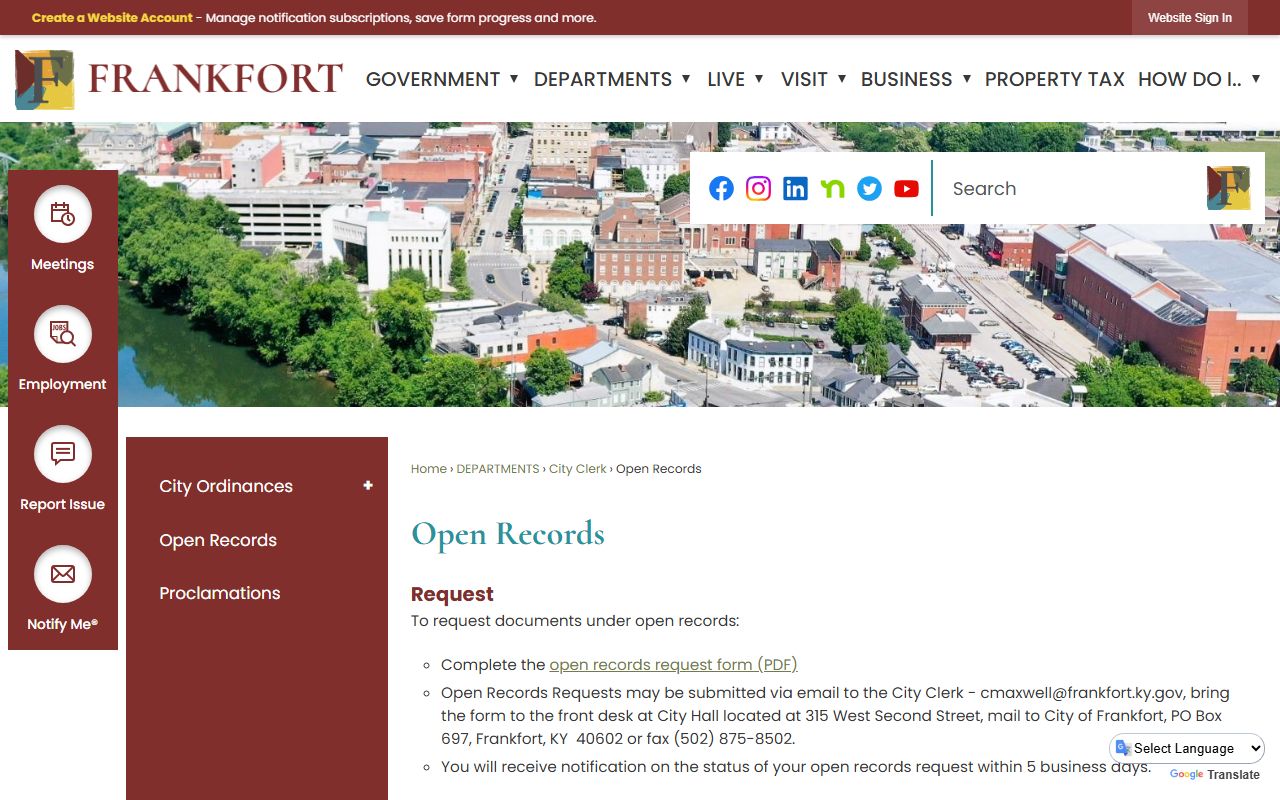Expand the VISIT menu arrow
The image size is (1280, 800).
[x=842, y=78]
